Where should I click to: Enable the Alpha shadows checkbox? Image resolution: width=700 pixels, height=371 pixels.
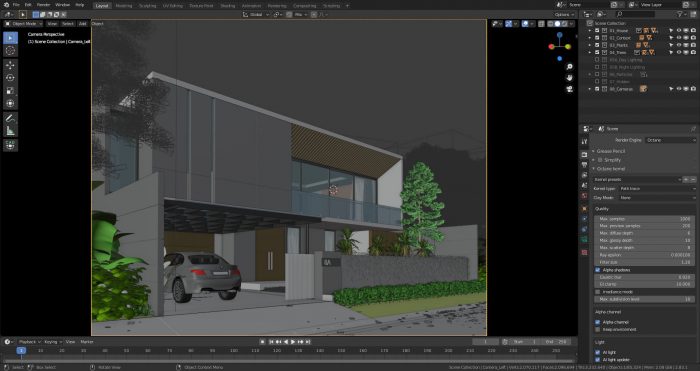[598, 270]
